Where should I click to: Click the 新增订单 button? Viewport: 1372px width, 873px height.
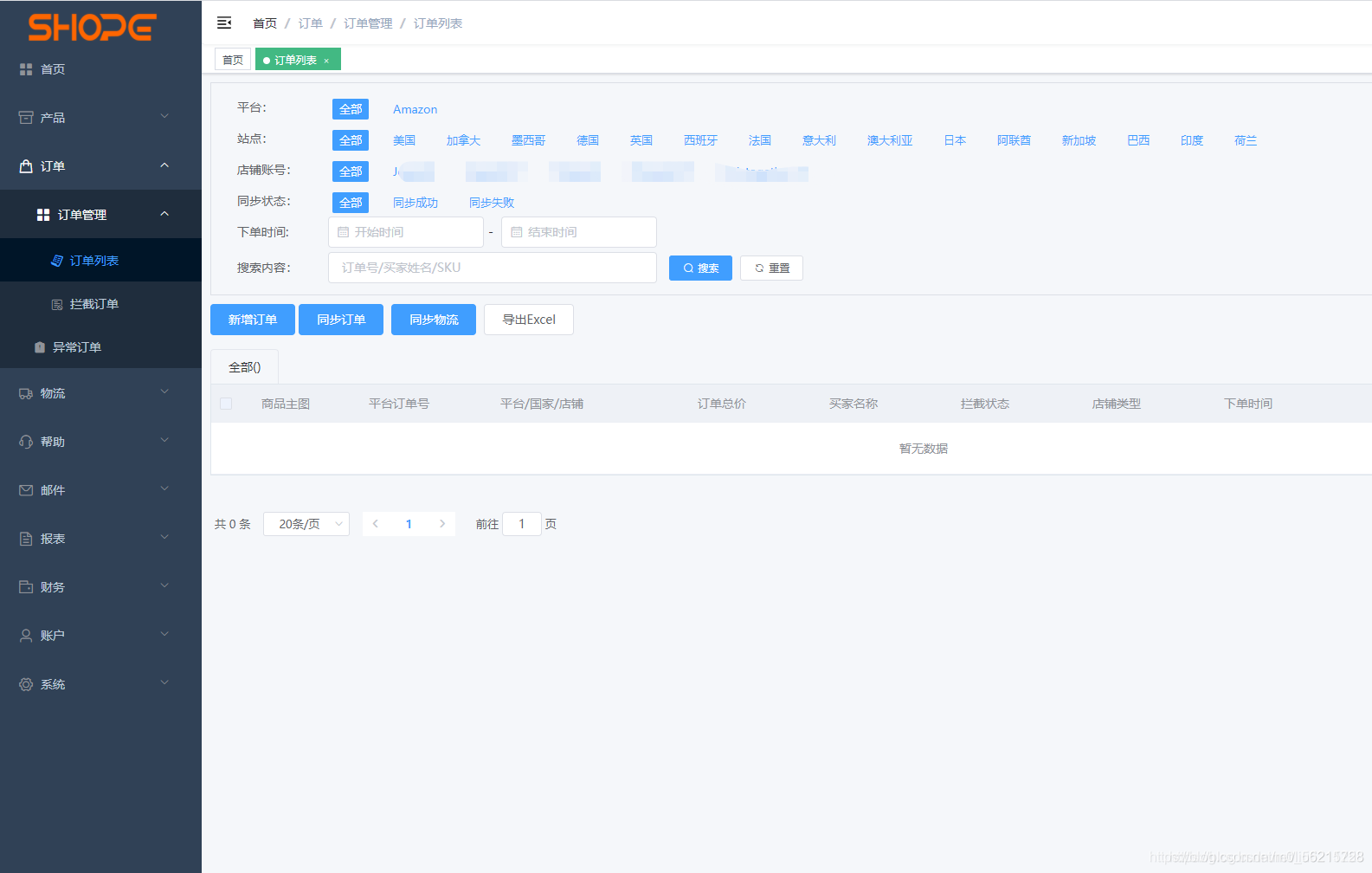253,320
